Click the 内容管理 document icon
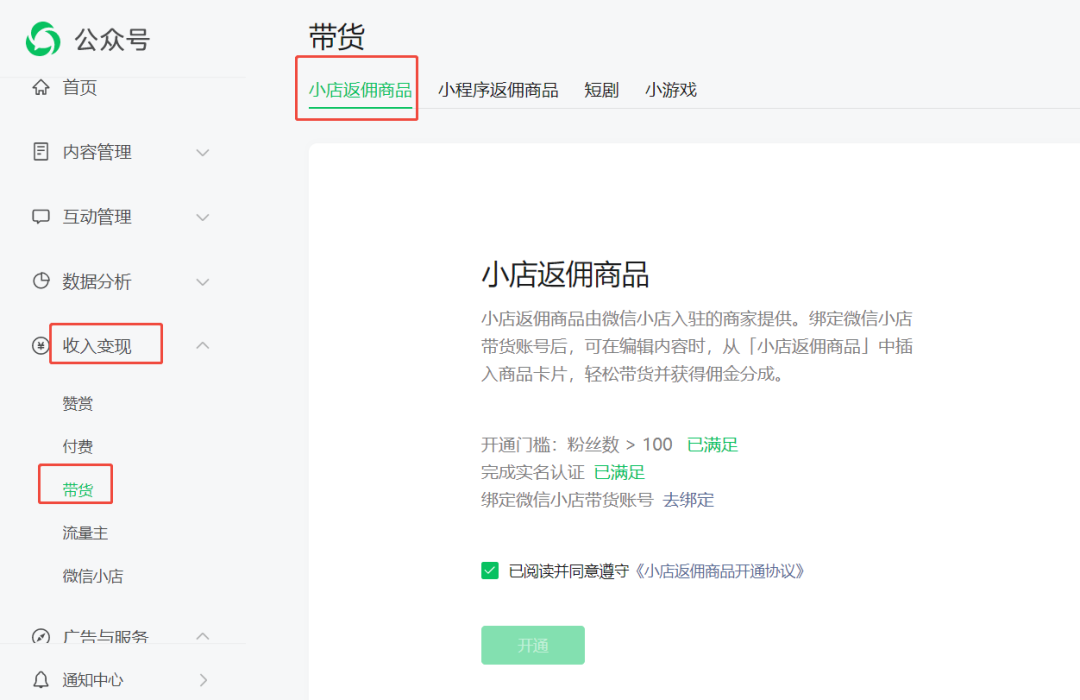 point(41,152)
